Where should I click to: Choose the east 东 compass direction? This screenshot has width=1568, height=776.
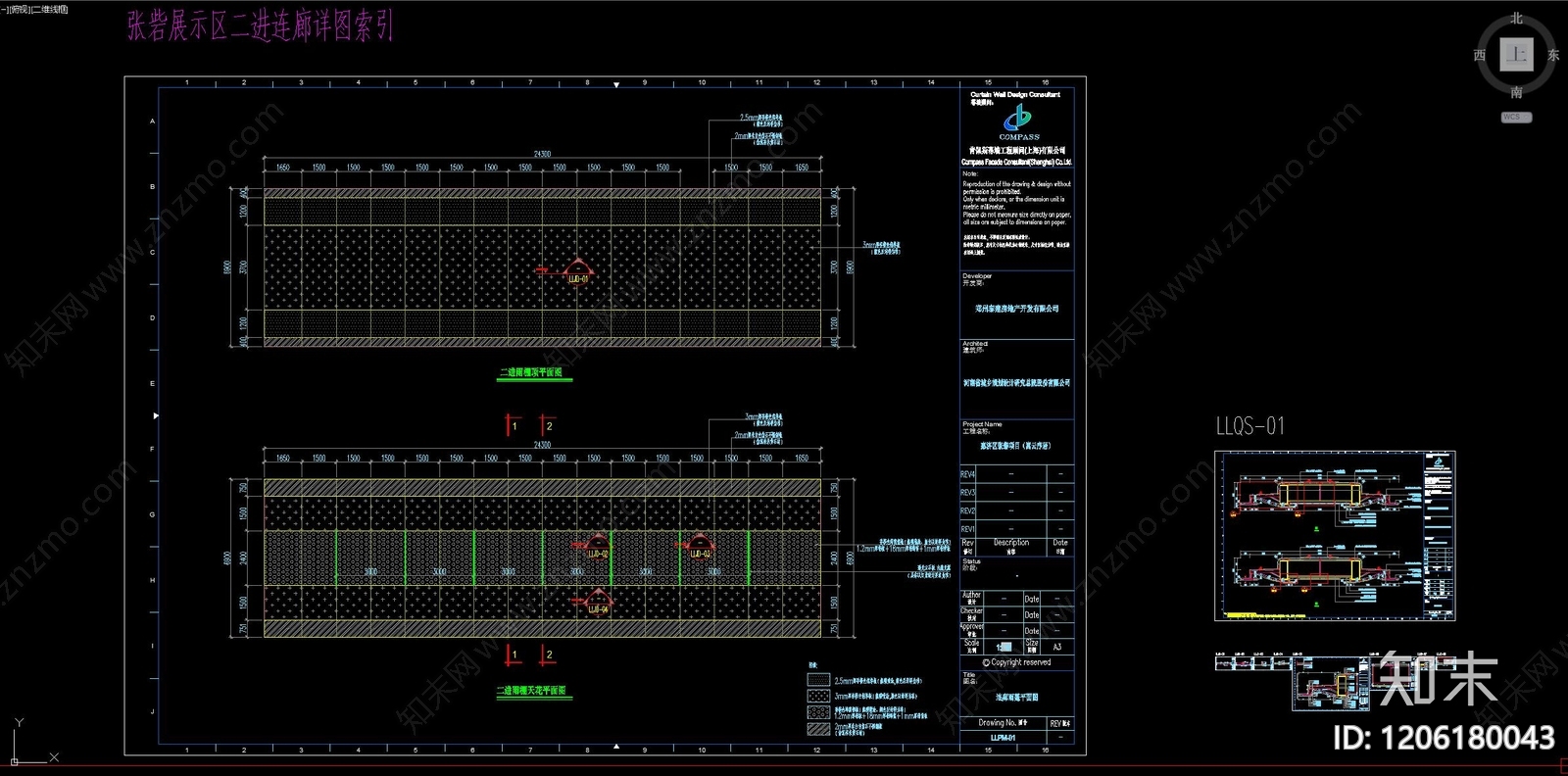1553,55
